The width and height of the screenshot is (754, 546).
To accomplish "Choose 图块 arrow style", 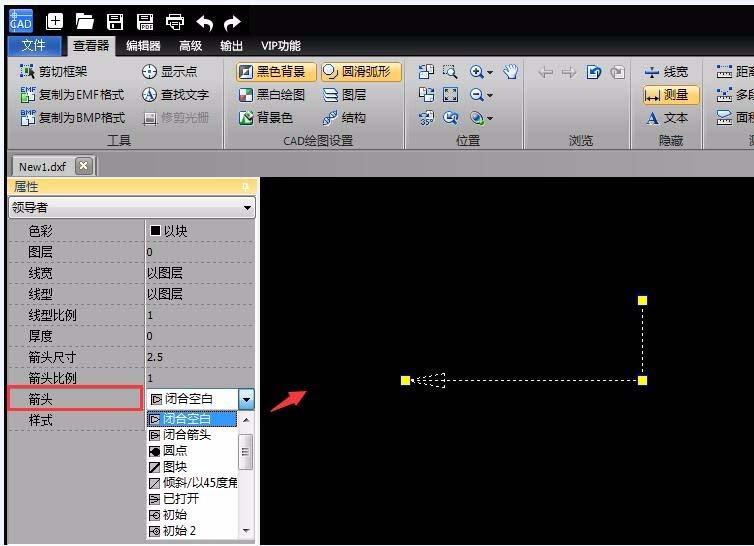I will [x=192, y=467].
